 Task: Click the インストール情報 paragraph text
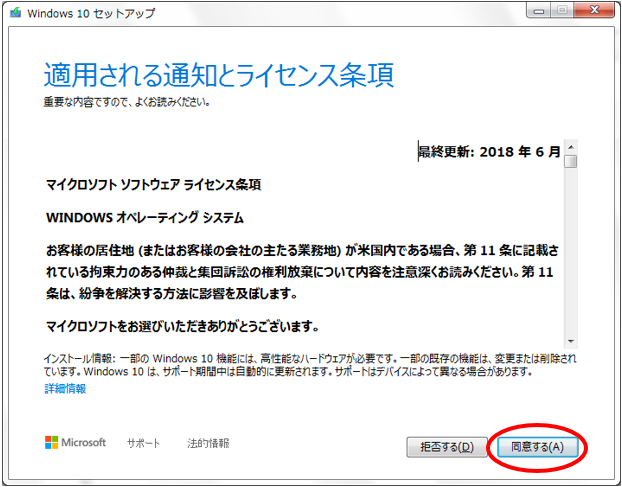click(x=310, y=365)
